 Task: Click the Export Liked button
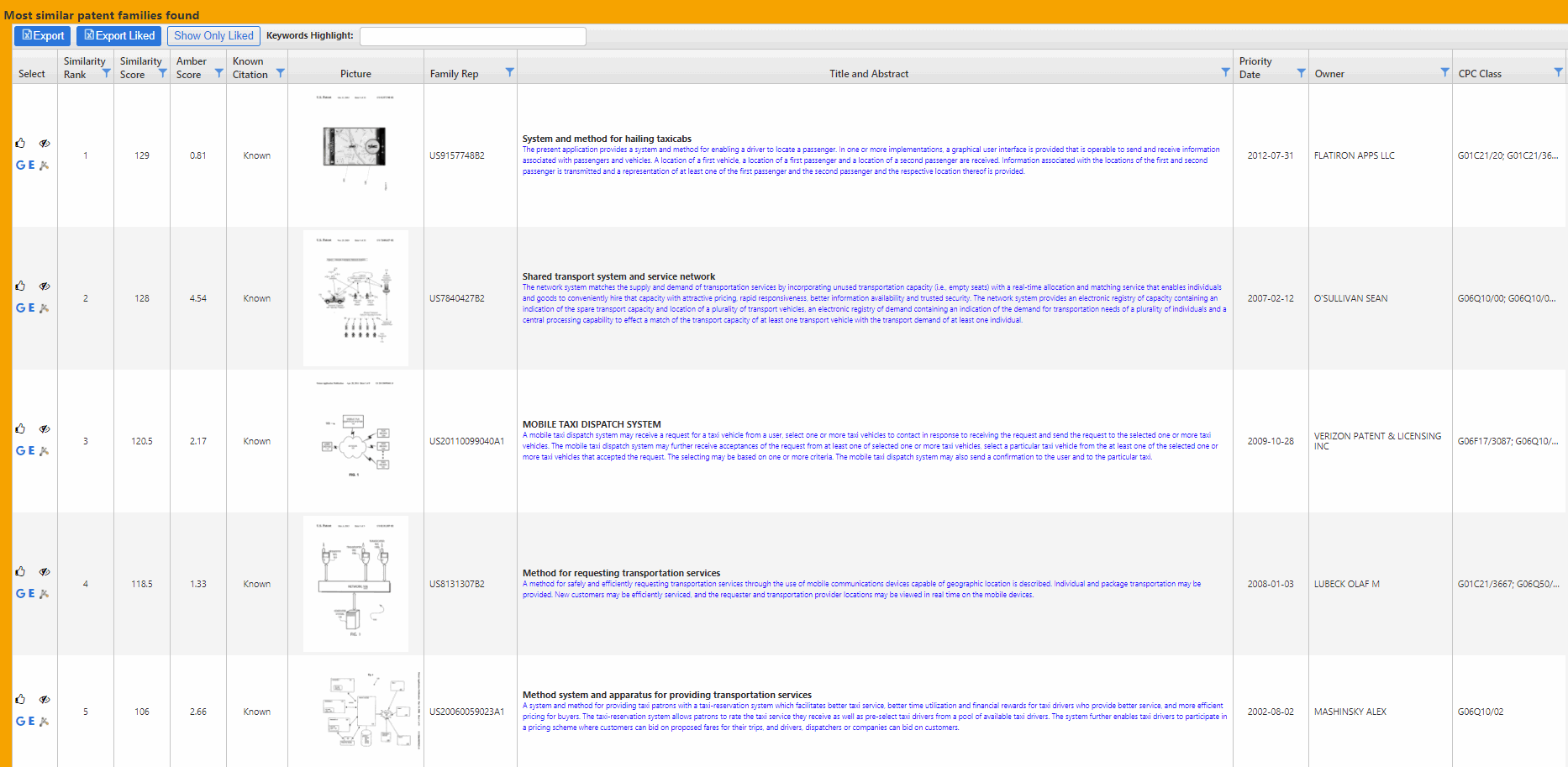[118, 35]
